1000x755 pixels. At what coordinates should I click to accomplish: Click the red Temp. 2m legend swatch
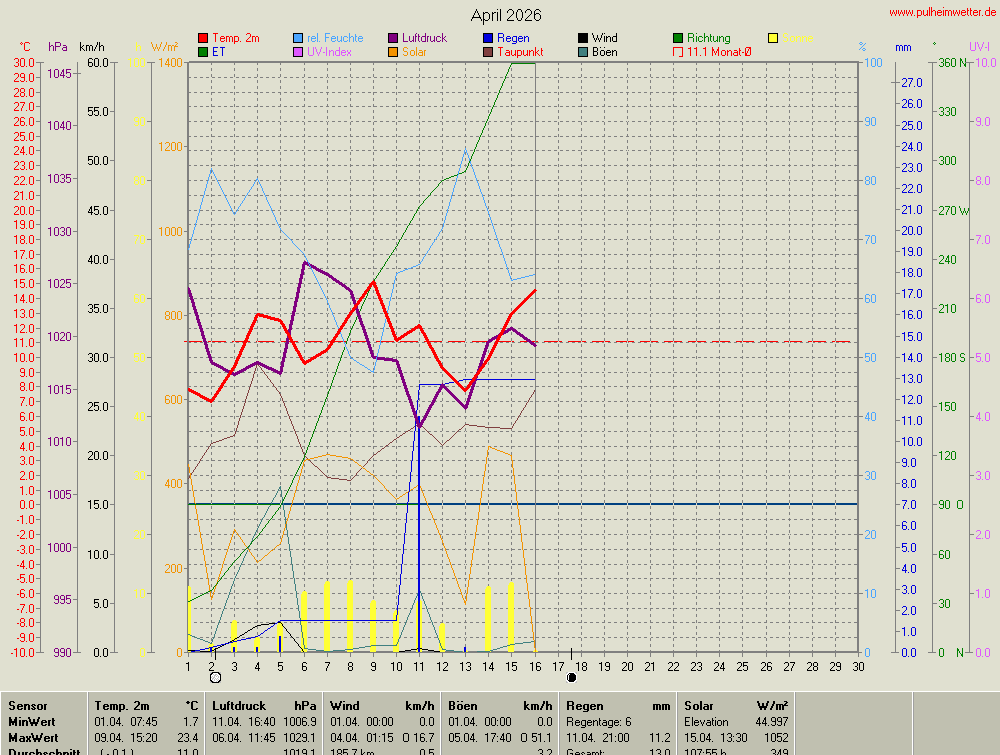point(204,38)
